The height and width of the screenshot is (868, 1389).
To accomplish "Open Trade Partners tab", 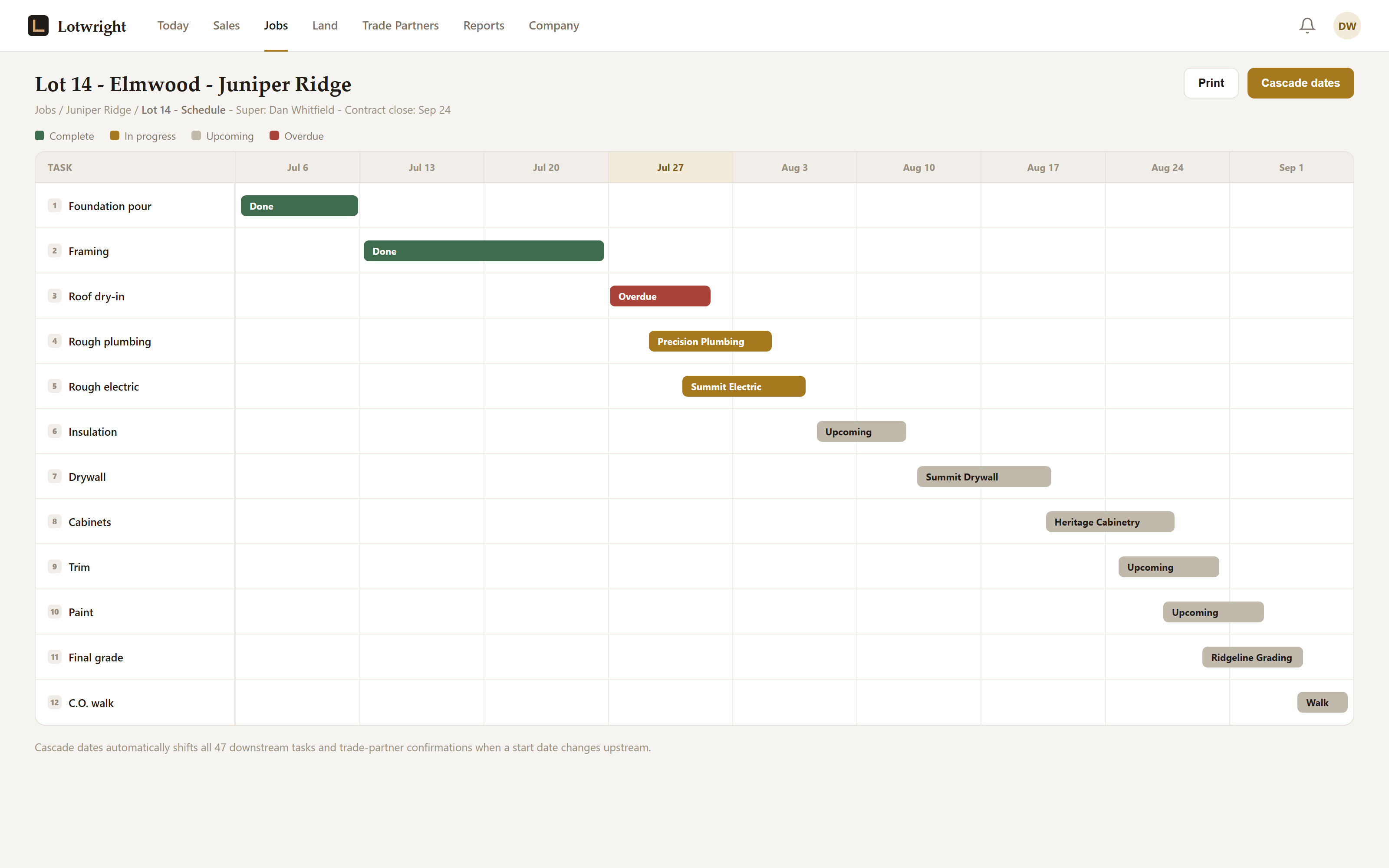I will tap(400, 26).
